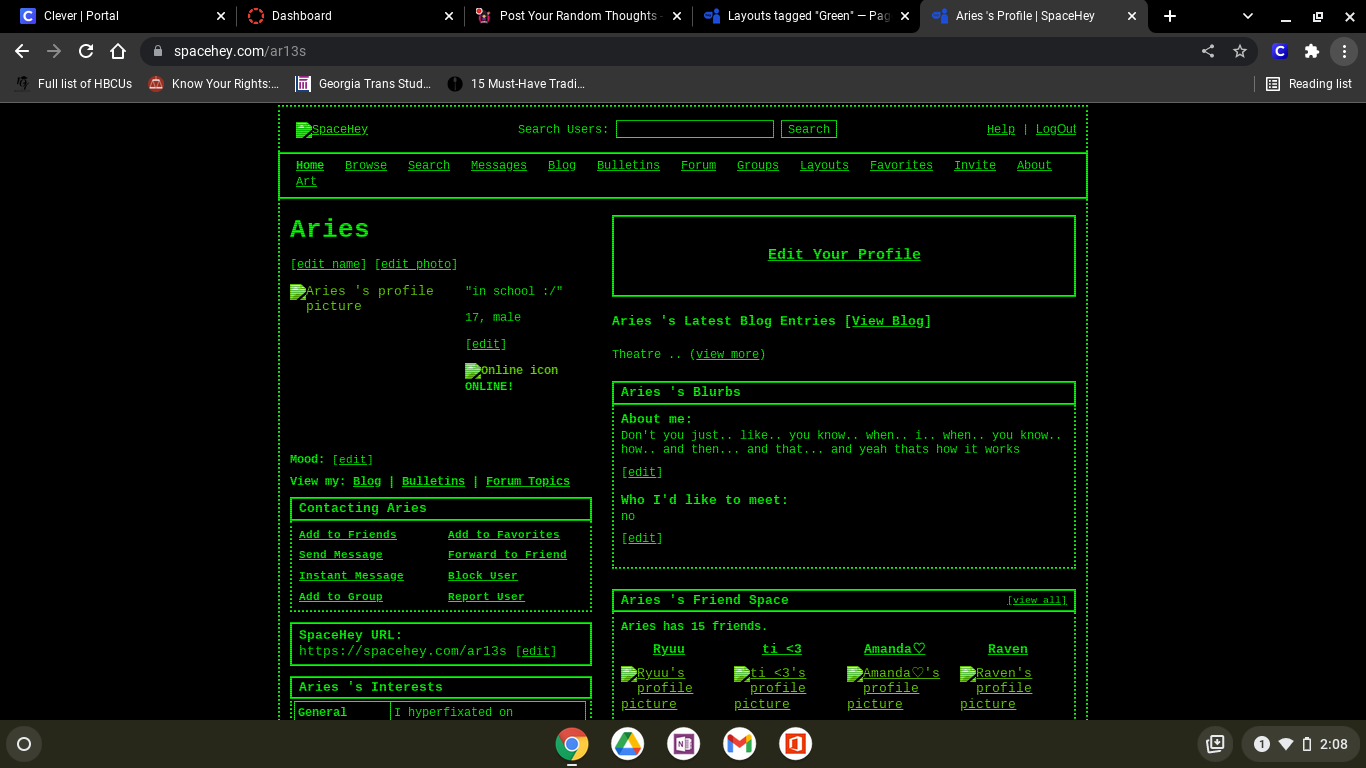Launch Google Chrome from the shelf
The image size is (1366, 768).
tap(572, 744)
